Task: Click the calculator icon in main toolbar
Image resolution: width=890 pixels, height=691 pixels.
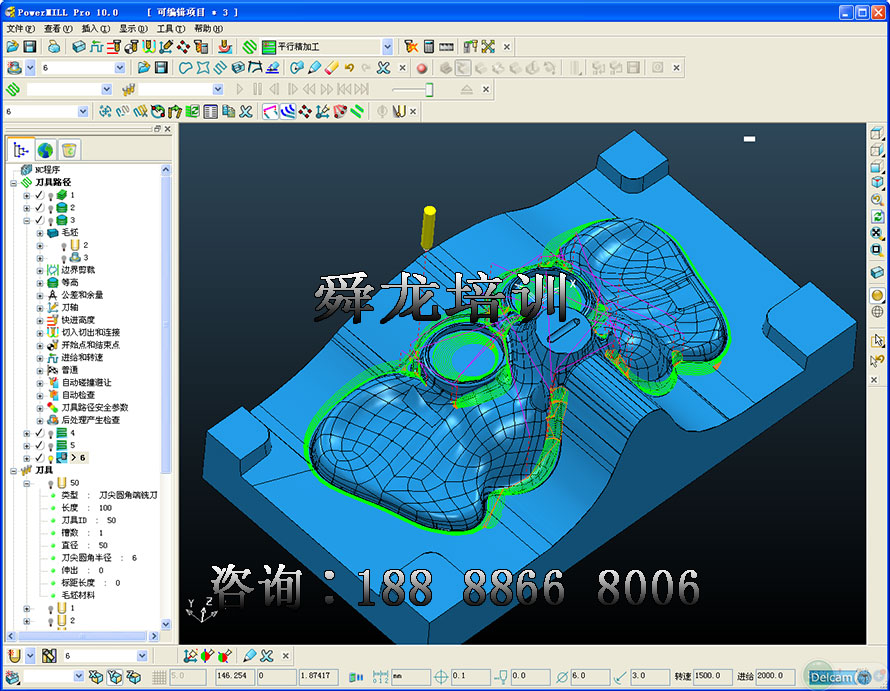Action: (x=429, y=47)
